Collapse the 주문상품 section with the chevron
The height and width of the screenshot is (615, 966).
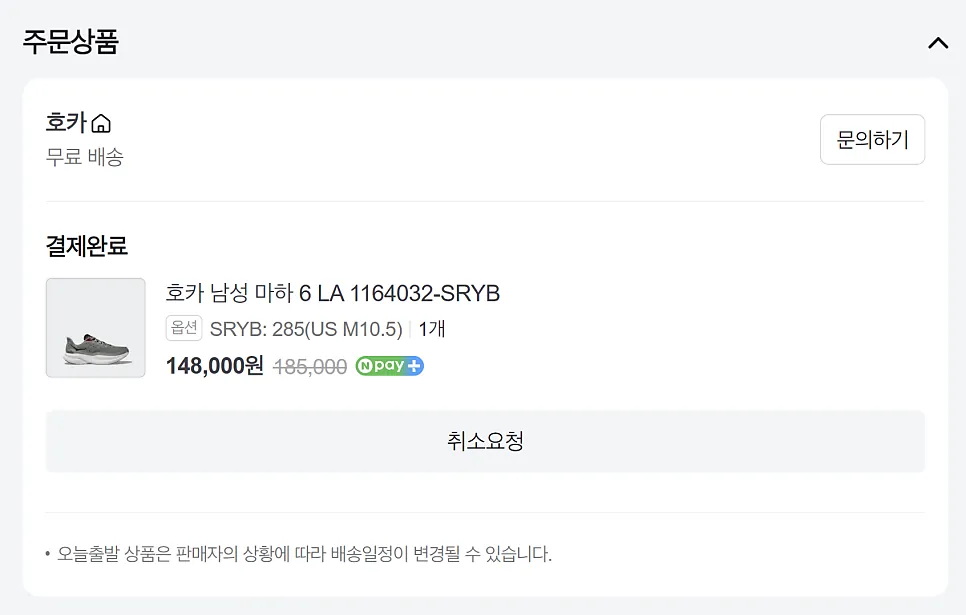[x=938, y=43]
